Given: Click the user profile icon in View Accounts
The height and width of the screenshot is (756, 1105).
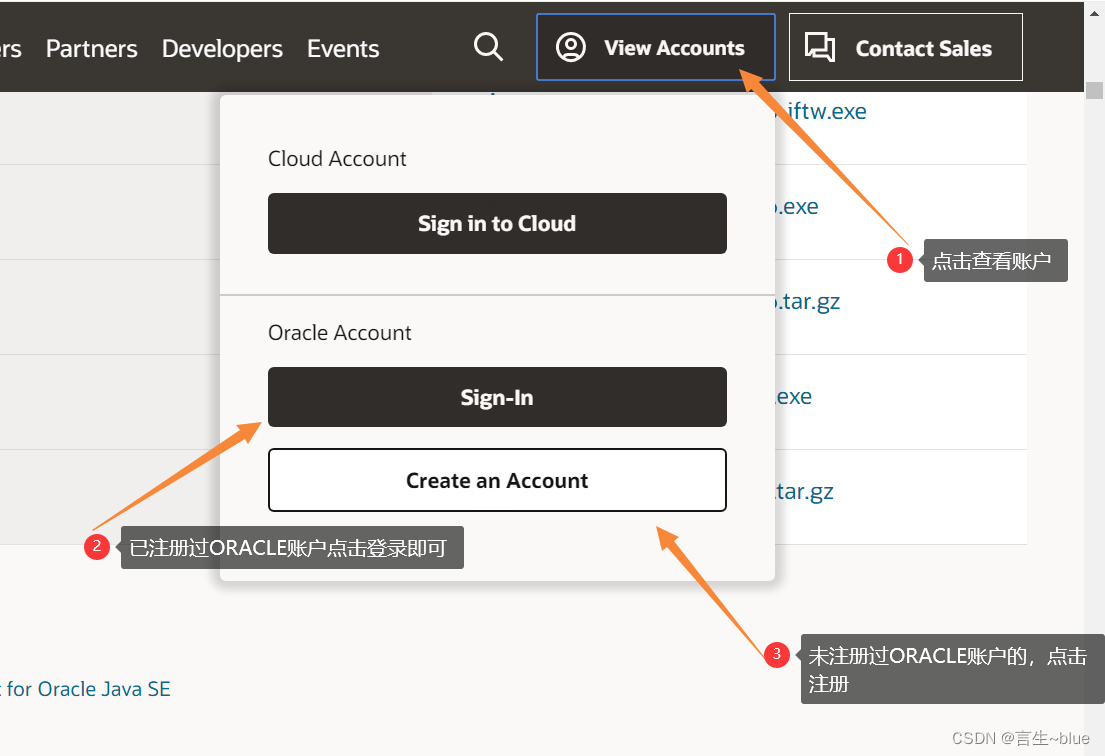Looking at the screenshot, I should pyautogui.click(x=571, y=47).
